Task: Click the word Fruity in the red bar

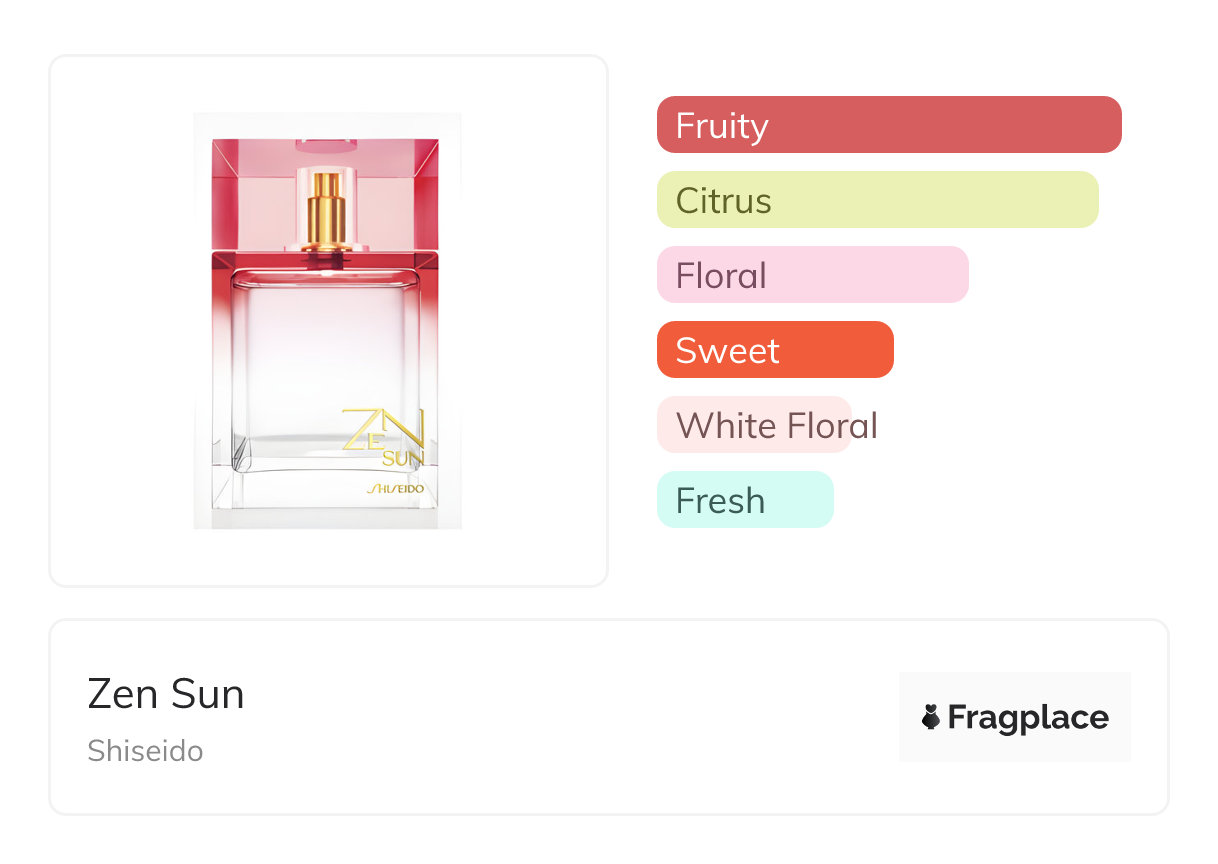Action: pyautogui.click(x=721, y=126)
